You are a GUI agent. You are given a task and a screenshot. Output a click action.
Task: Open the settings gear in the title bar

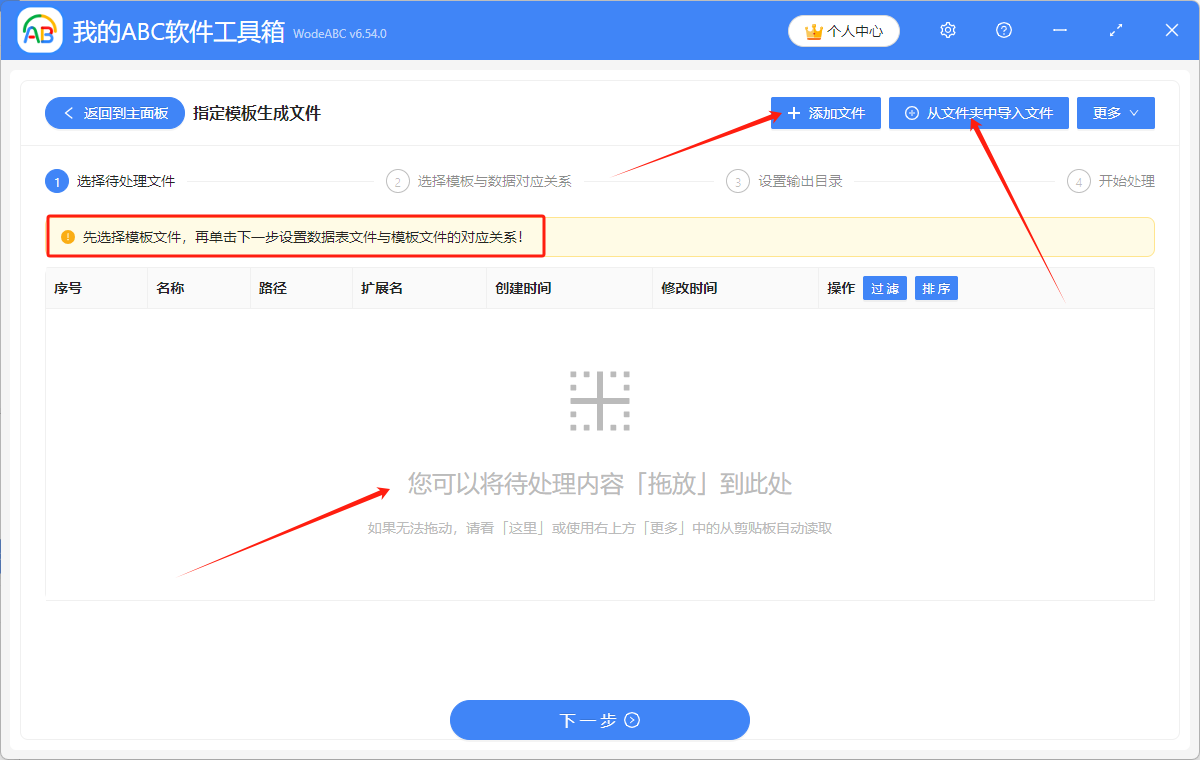947,30
